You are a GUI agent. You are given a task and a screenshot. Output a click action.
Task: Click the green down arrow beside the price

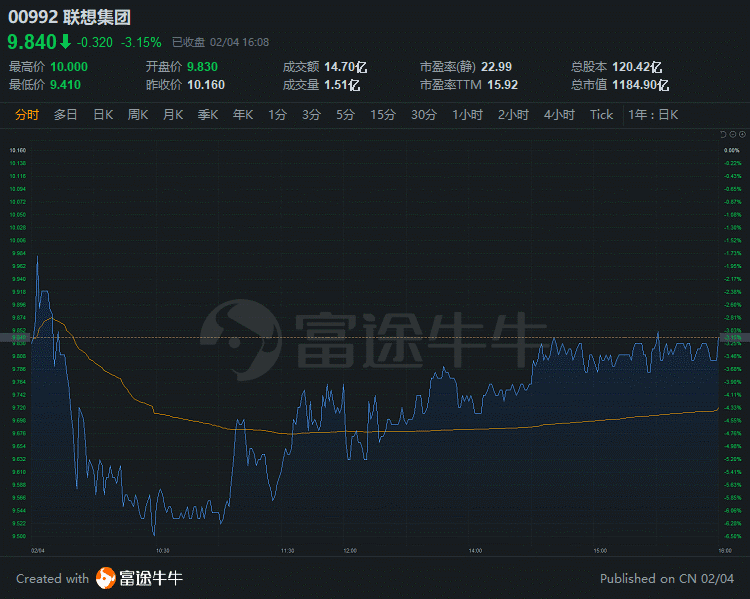point(65,42)
